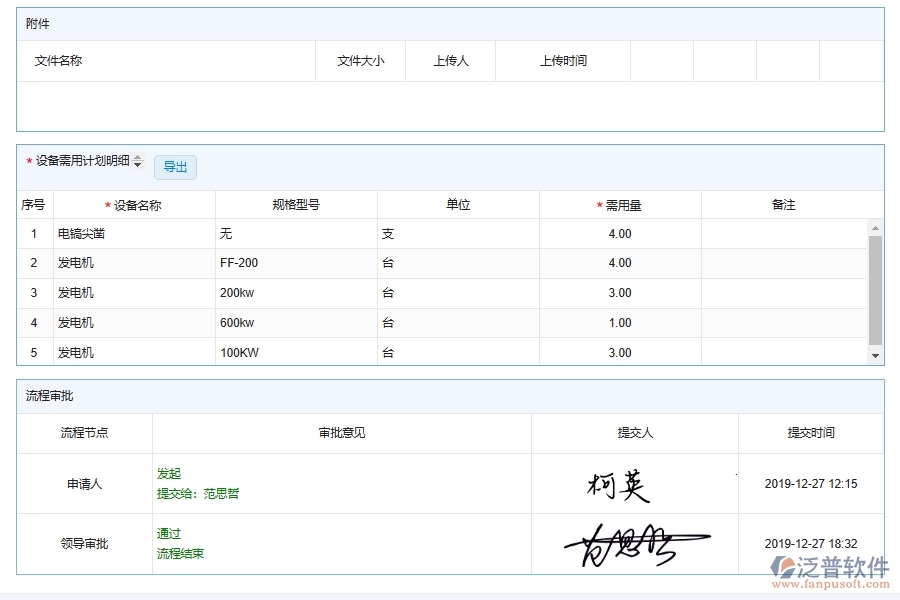The height and width of the screenshot is (600, 900).
Task: Sort by the 设备名称 column header
Action: coord(140,204)
